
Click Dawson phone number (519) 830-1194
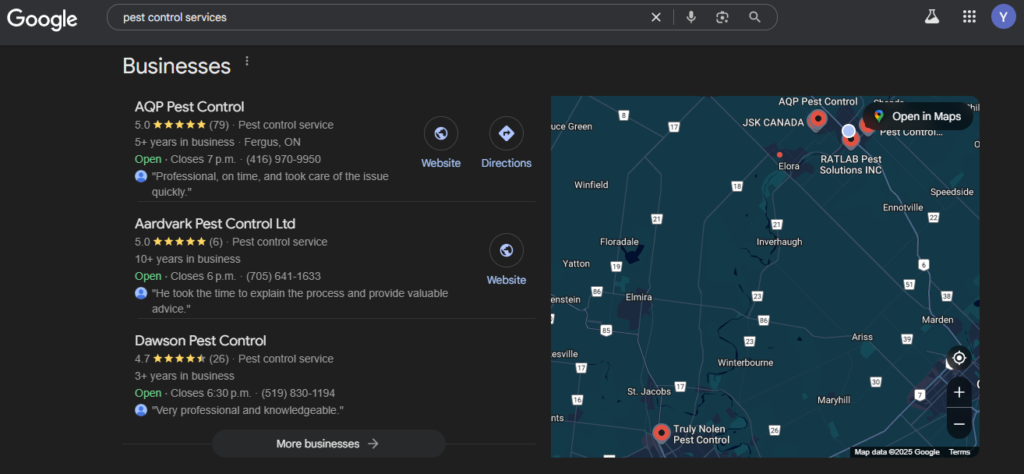(x=298, y=393)
